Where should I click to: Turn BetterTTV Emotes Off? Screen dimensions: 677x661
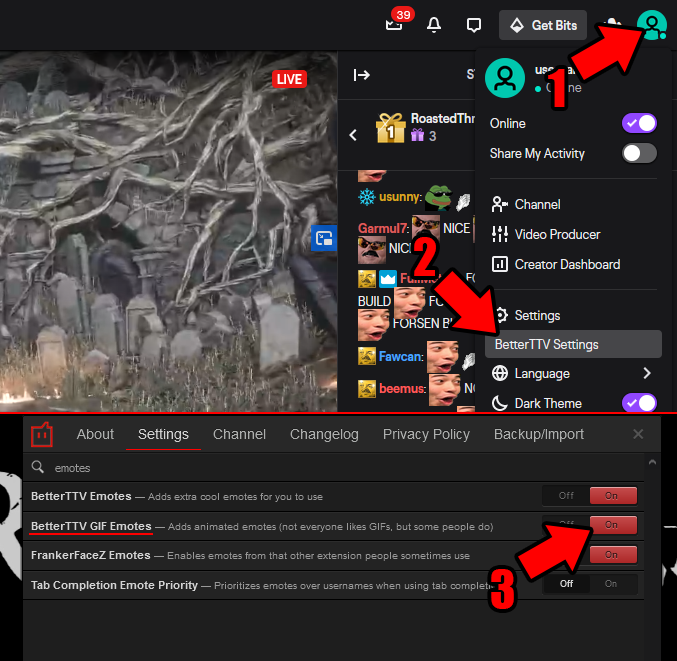tap(566, 496)
